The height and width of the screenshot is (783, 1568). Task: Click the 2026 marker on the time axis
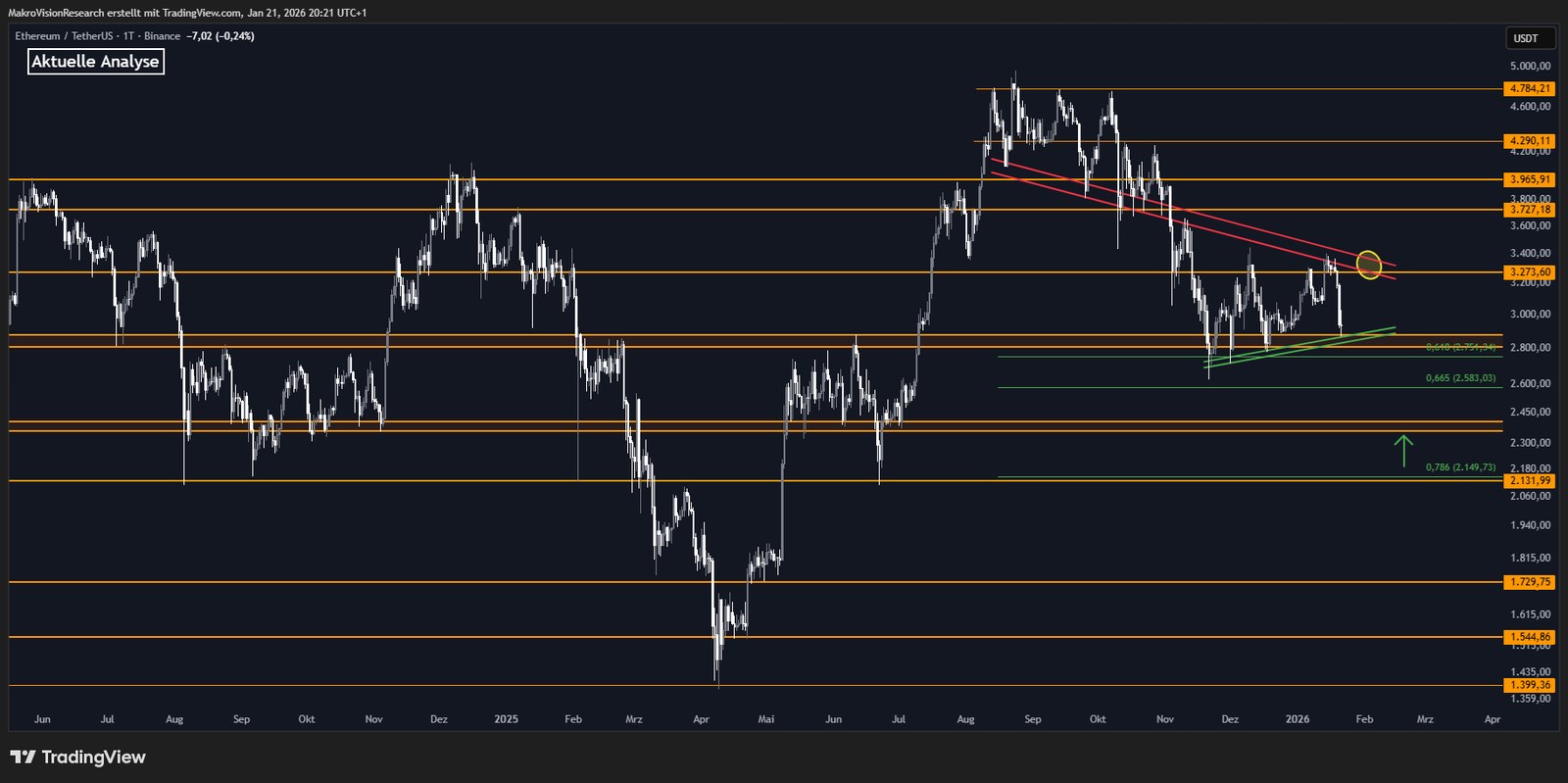[1297, 719]
